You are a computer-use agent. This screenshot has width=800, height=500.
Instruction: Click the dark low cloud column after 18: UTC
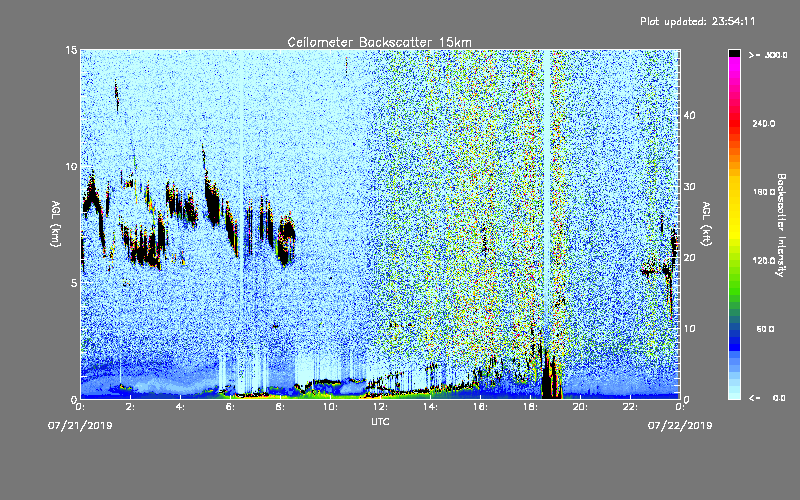pyautogui.click(x=551, y=375)
